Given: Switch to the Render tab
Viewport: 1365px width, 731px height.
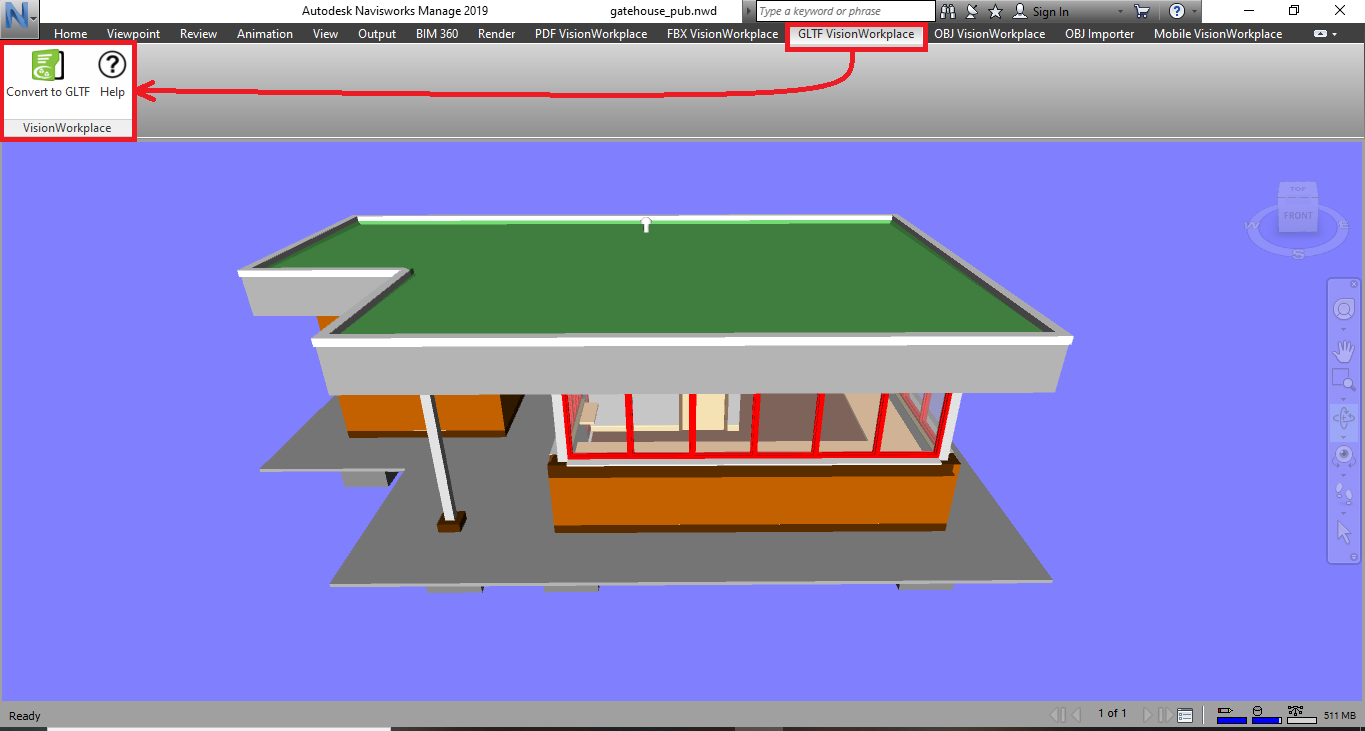Looking at the screenshot, I should coord(497,34).
